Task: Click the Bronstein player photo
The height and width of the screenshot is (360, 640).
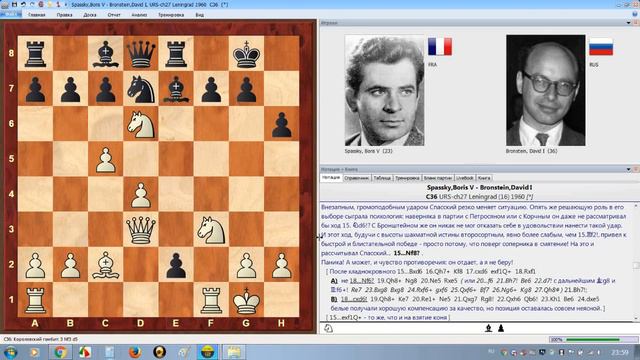Action: (546, 90)
